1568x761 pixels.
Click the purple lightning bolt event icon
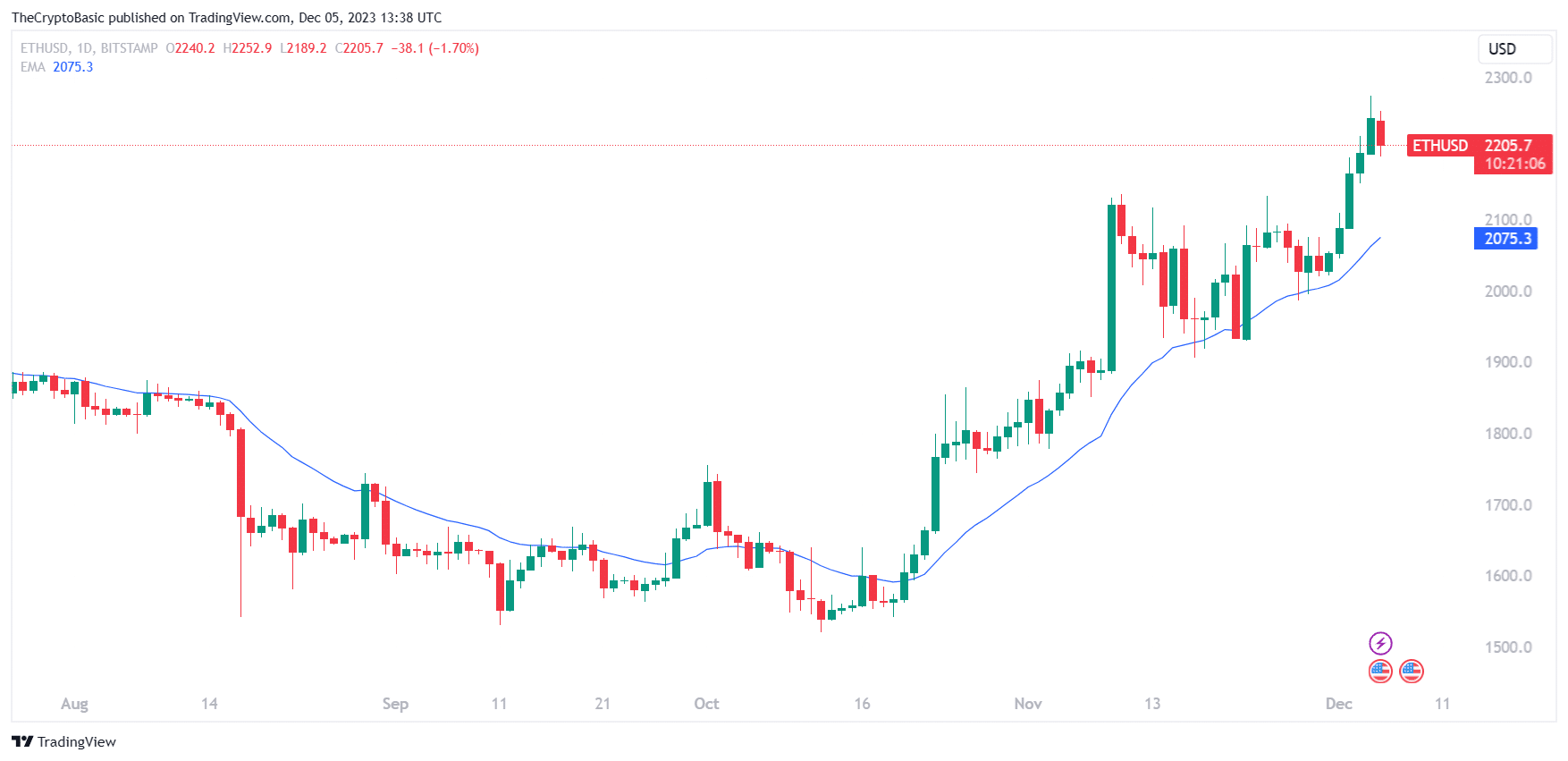click(x=1380, y=643)
